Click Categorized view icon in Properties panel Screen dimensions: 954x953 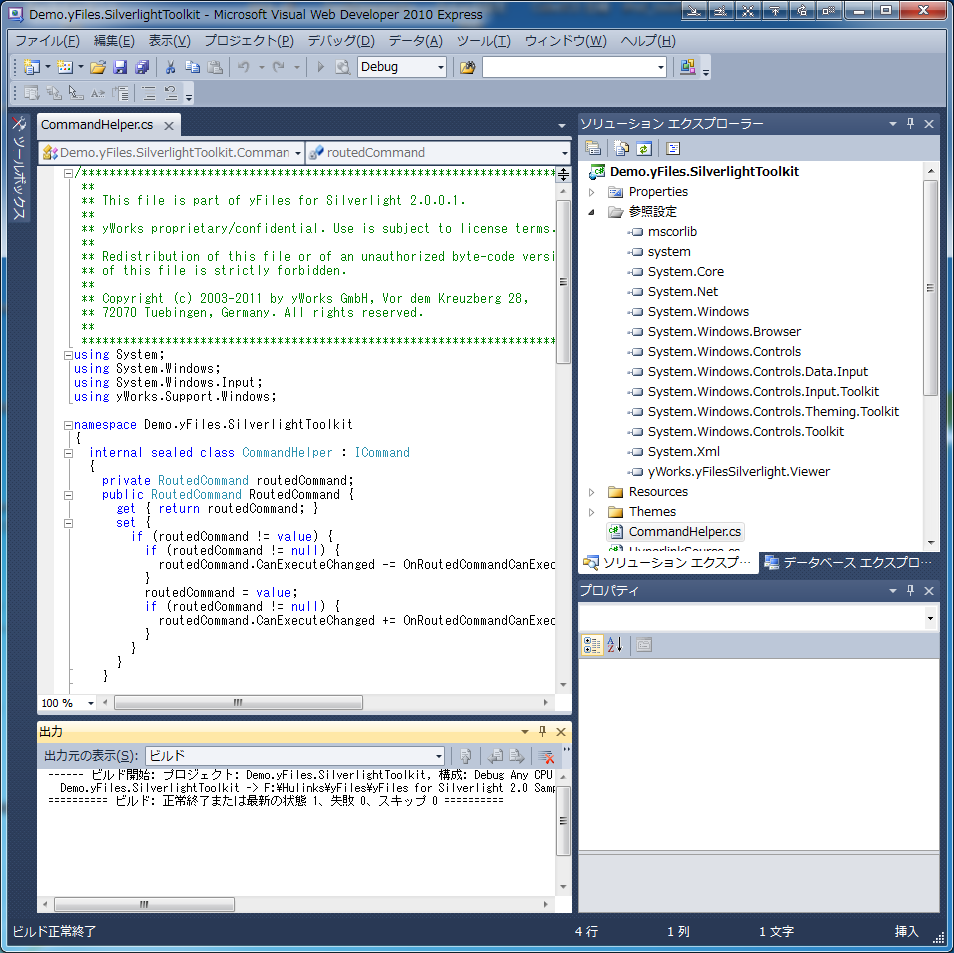592,644
